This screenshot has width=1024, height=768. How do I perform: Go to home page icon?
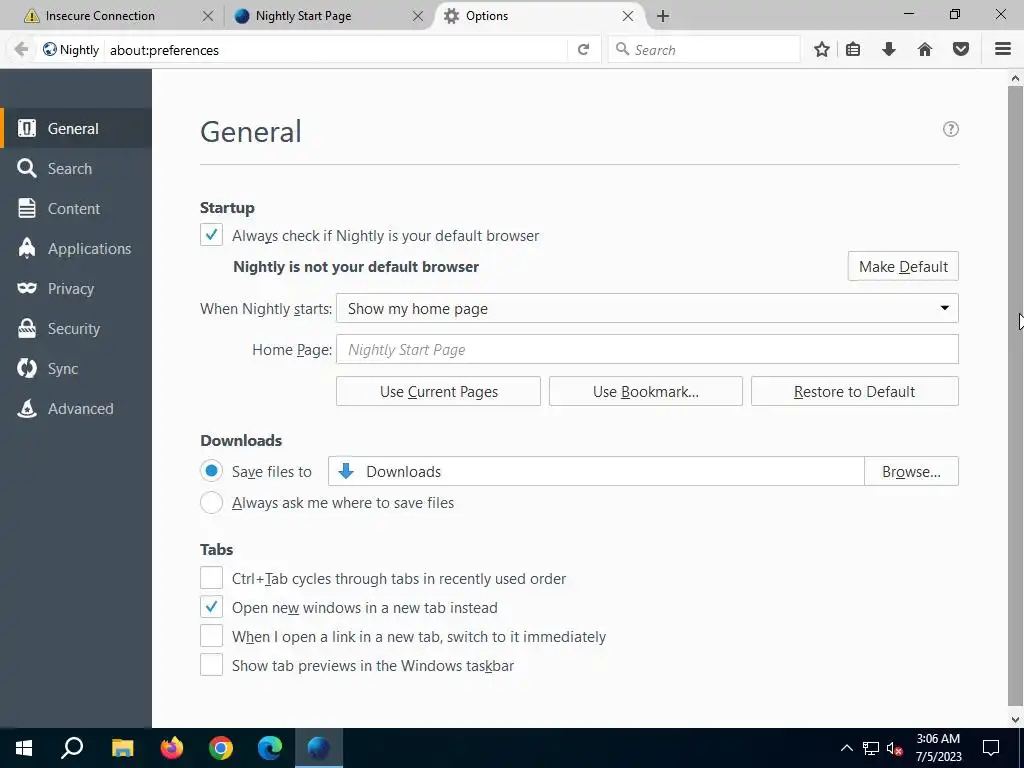tap(924, 50)
